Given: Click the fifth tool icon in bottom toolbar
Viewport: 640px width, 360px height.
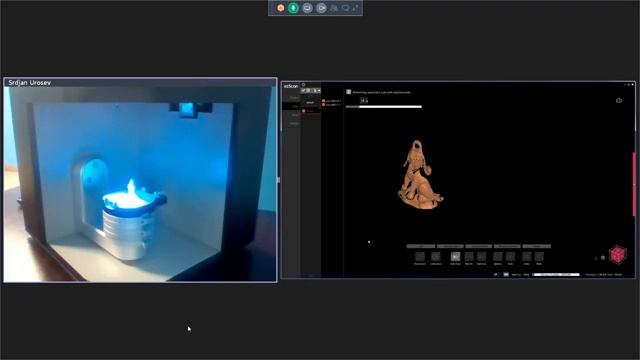Looking at the screenshot, I should pos(482,256).
